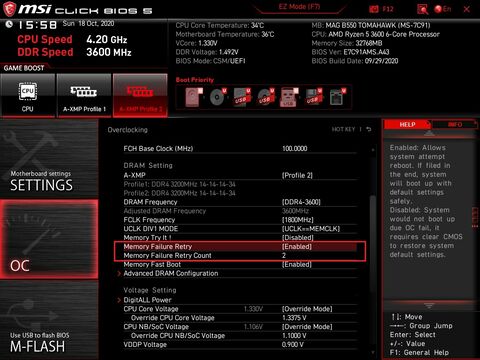Close the BIOS with the X button
Image resolution: width=480 pixels, height=360 pixels.
(x=467, y=9)
